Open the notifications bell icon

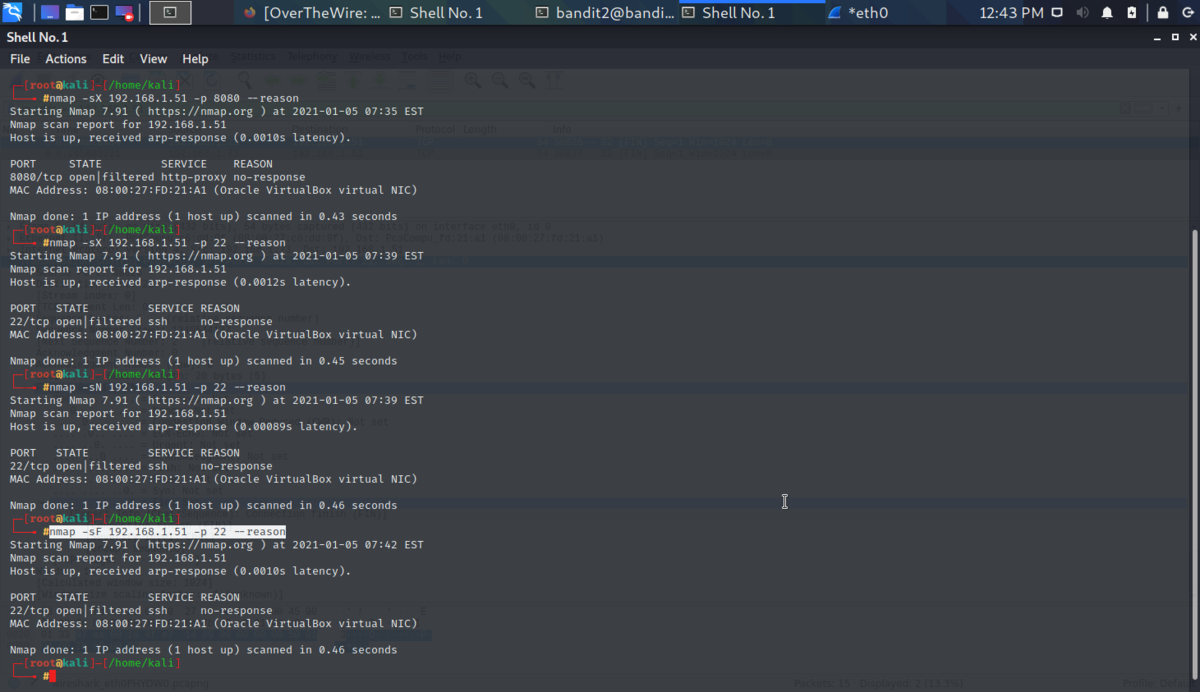(x=1107, y=13)
